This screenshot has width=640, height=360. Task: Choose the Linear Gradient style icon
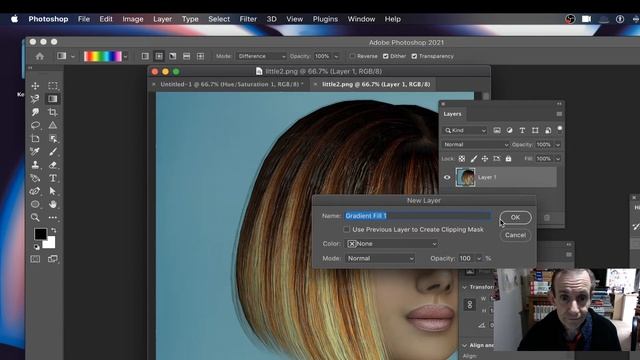pyautogui.click(x=145, y=56)
